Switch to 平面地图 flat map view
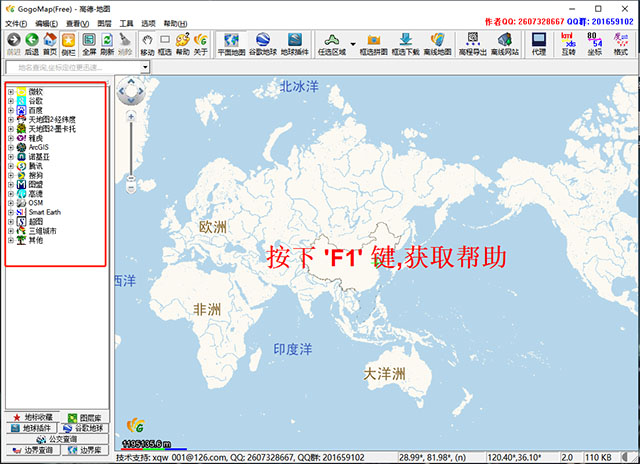Screen dimensions: 640x464 point(231,40)
